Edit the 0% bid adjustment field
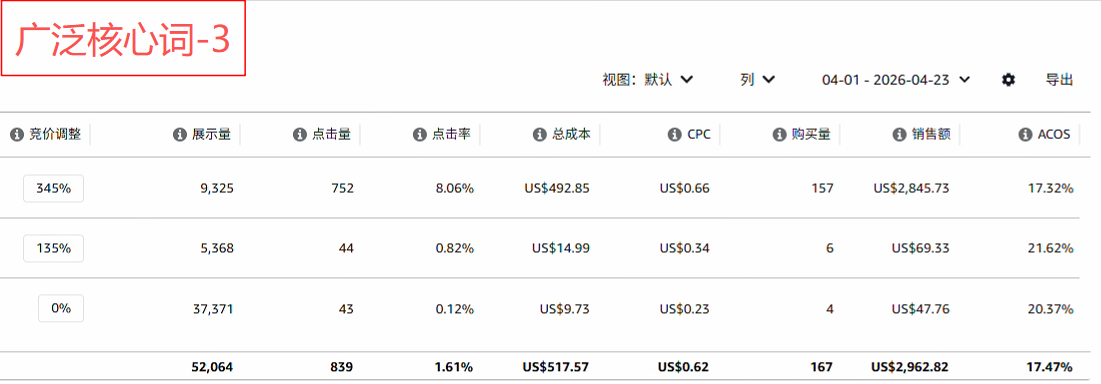The image size is (1101, 384). (x=61, y=308)
